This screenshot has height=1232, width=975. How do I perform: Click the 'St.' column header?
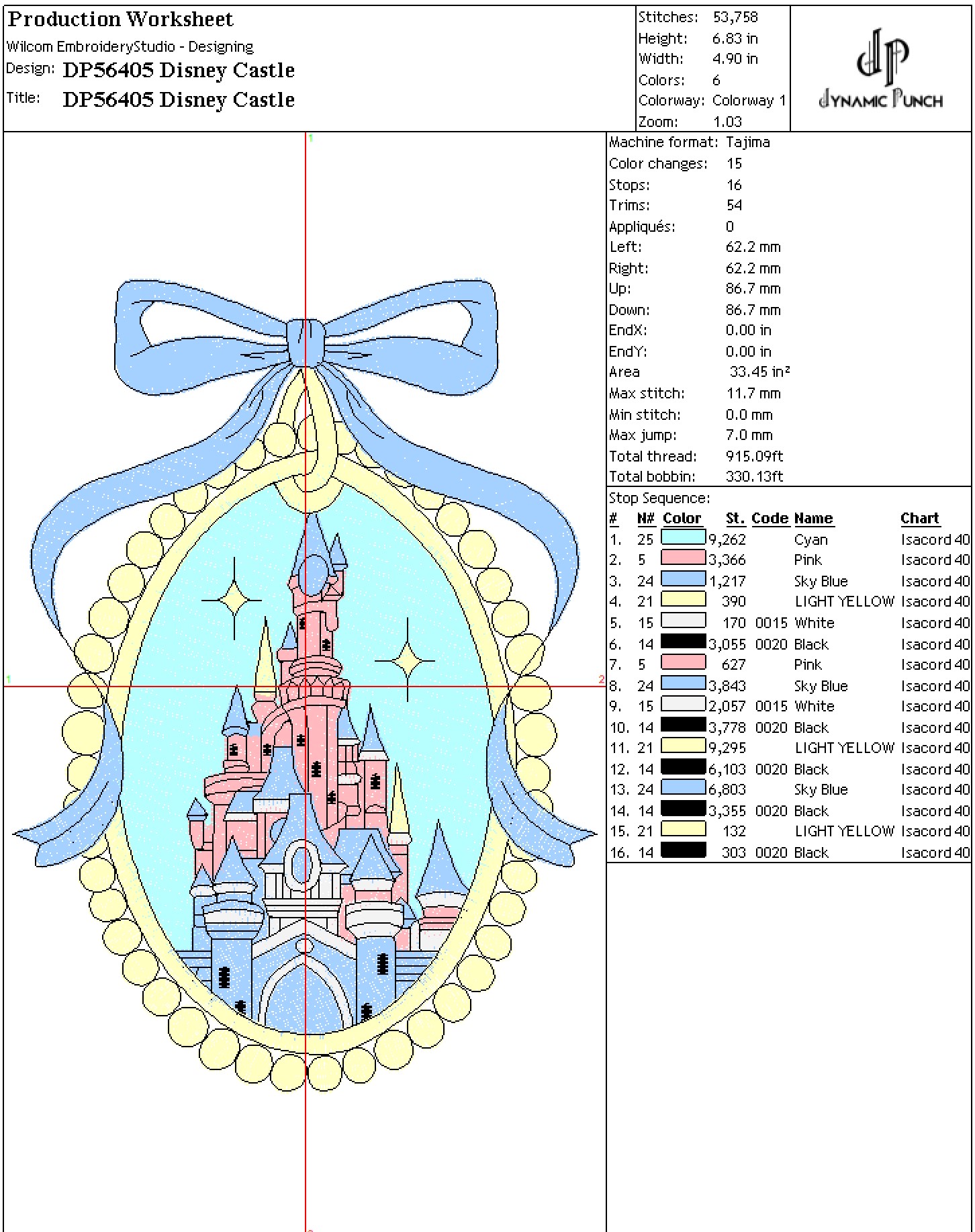(735, 518)
